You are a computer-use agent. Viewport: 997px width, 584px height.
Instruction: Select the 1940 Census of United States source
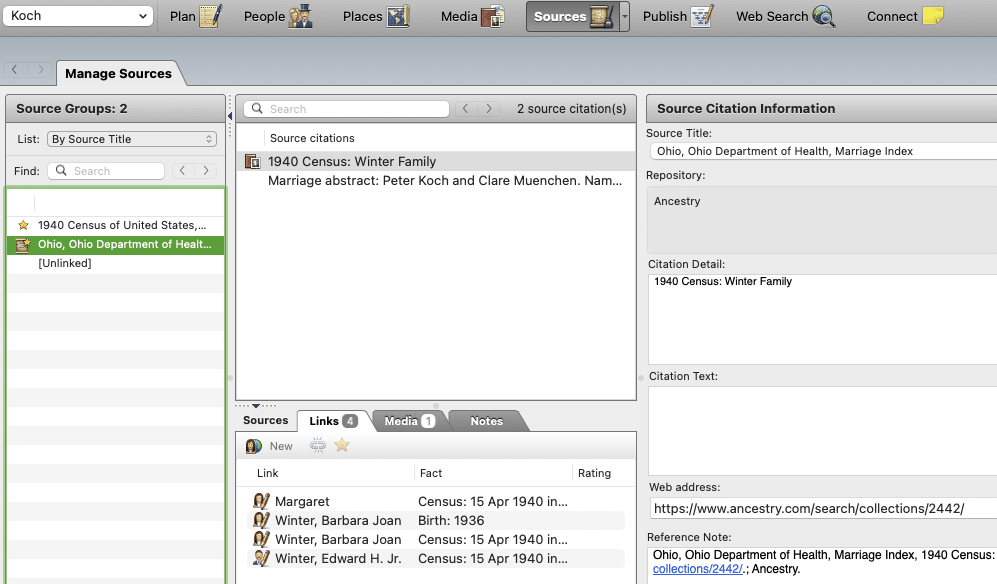[x=121, y=225]
